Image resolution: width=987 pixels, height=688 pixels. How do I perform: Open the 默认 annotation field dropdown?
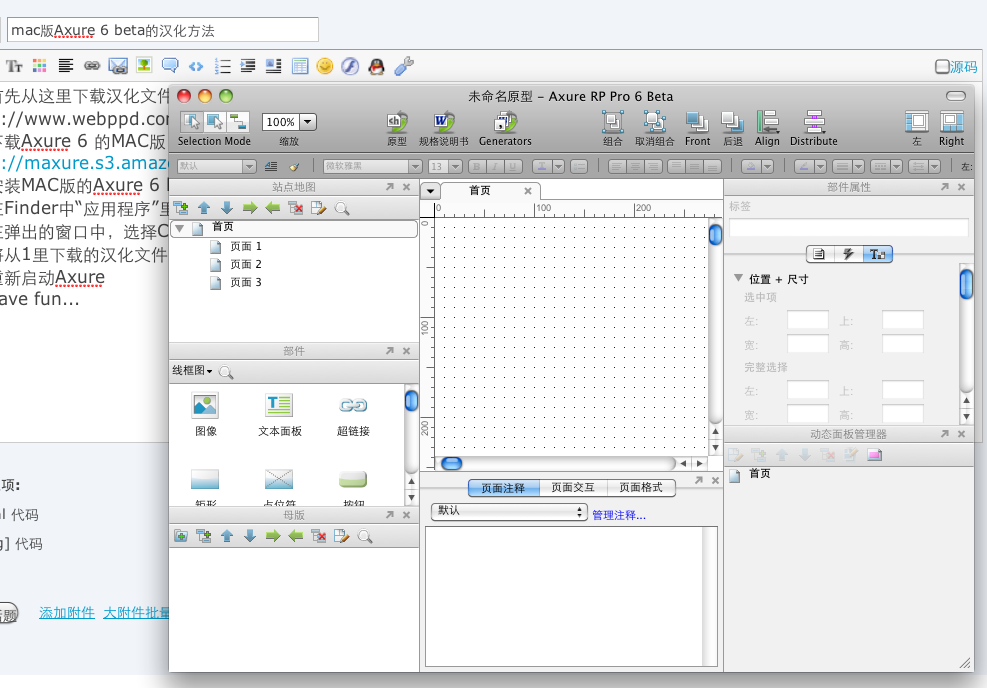[x=509, y=511]
